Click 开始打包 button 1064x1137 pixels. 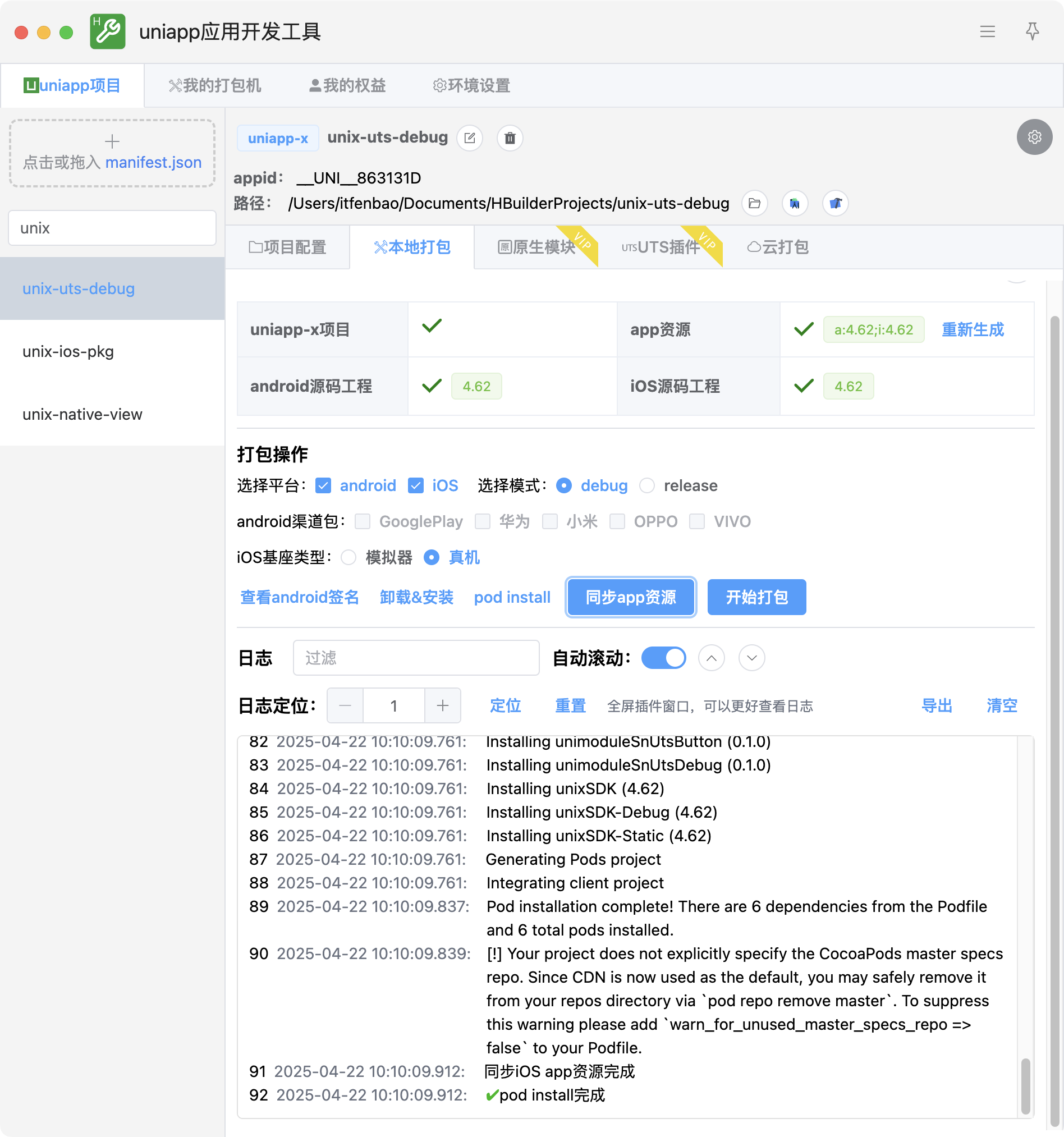coord(756,597)
